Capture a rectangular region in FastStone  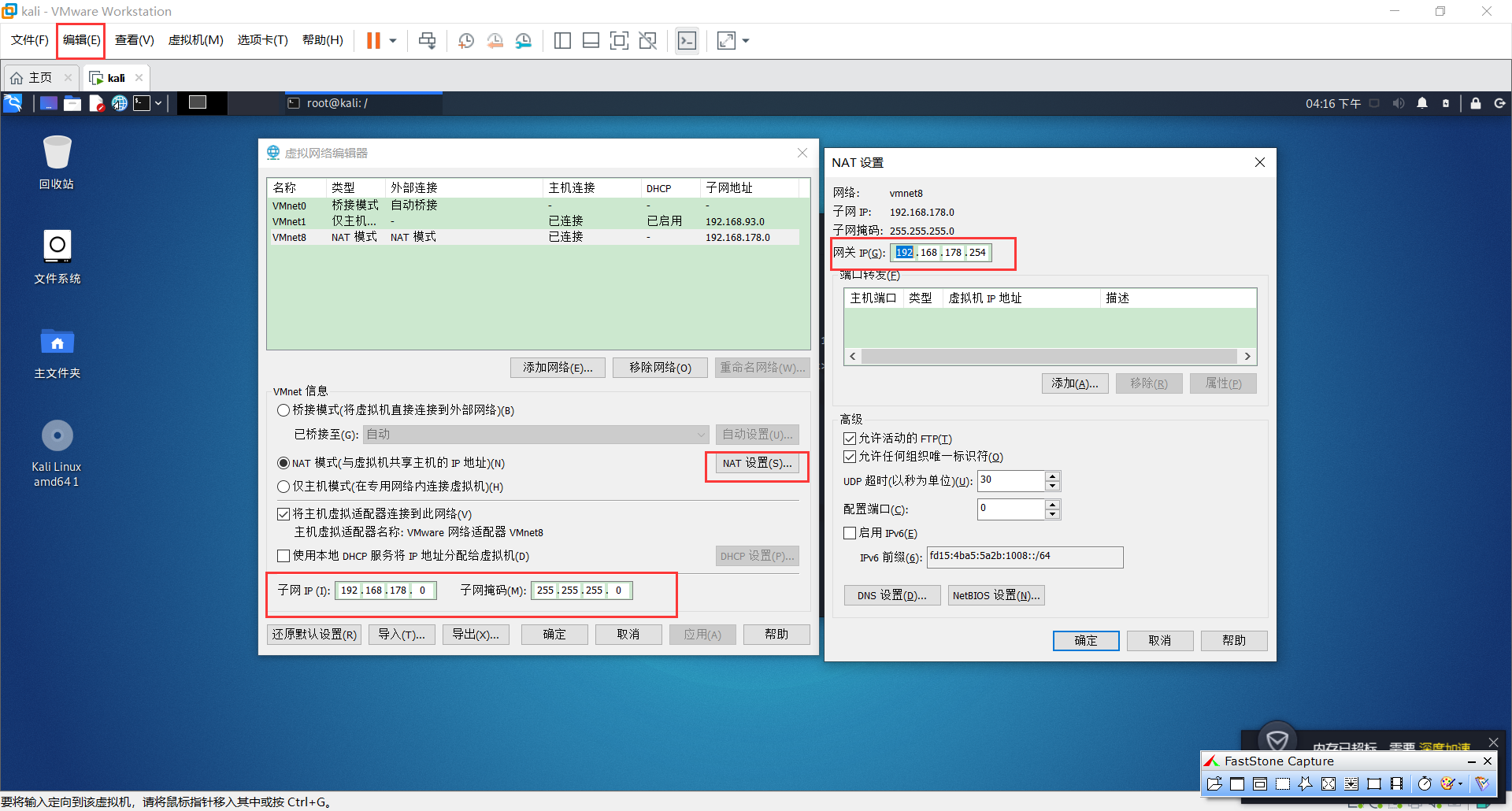point(1283,783)
